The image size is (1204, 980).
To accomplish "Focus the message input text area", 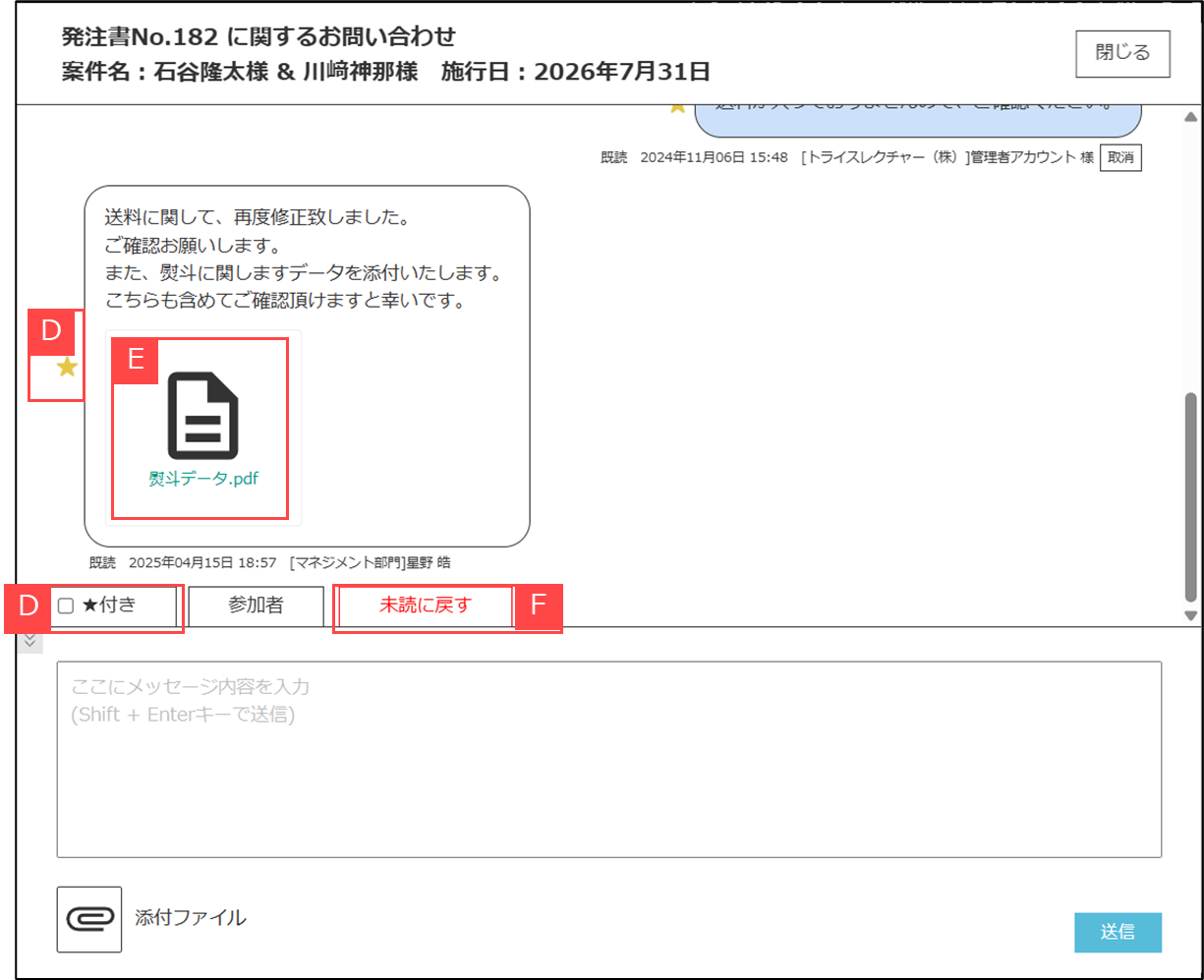I will [608, 759].
